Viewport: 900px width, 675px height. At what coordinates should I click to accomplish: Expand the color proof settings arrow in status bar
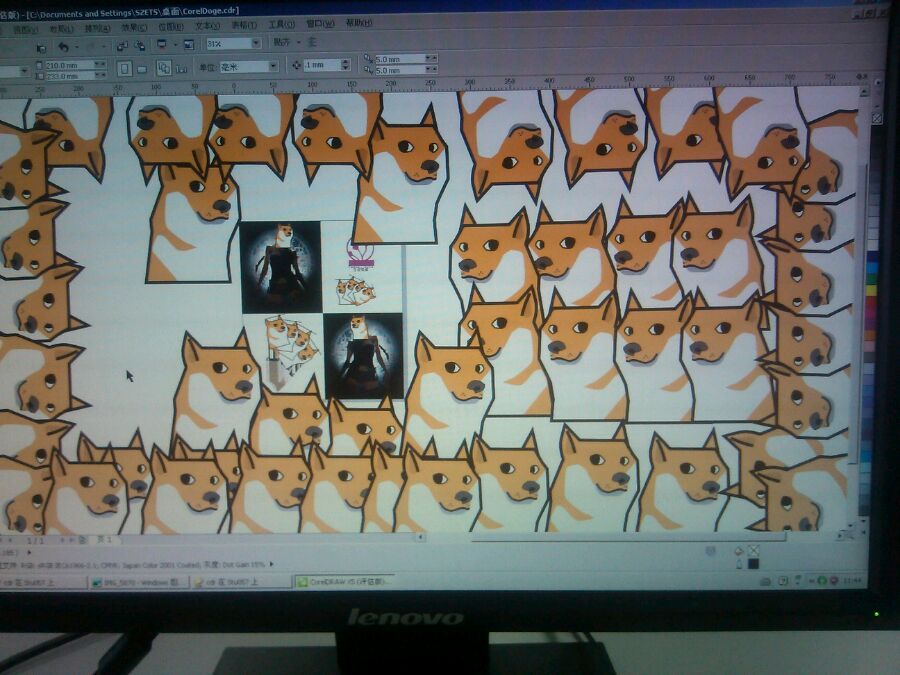pos(271,564)
